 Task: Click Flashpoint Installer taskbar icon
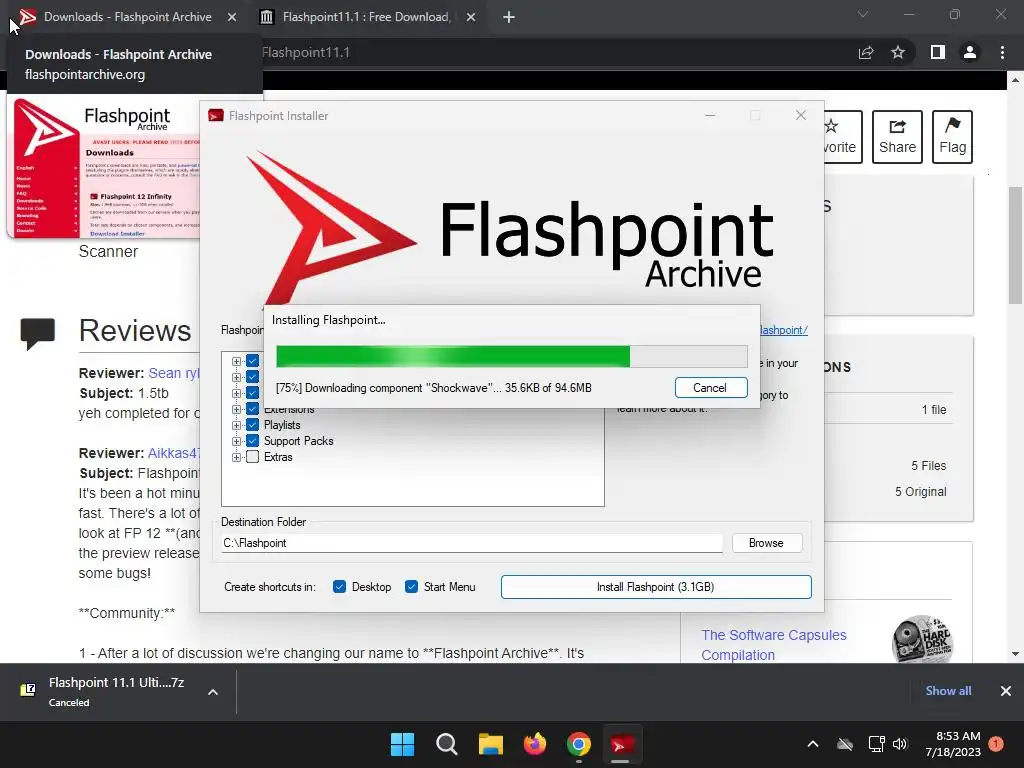[x=621, y=744]
